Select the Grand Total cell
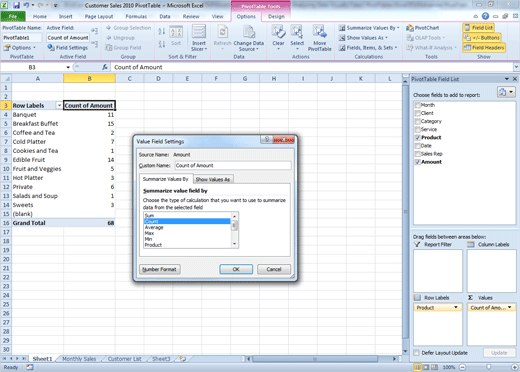The width and height of the screenshot is (520, 372). [x=37, y=223]
